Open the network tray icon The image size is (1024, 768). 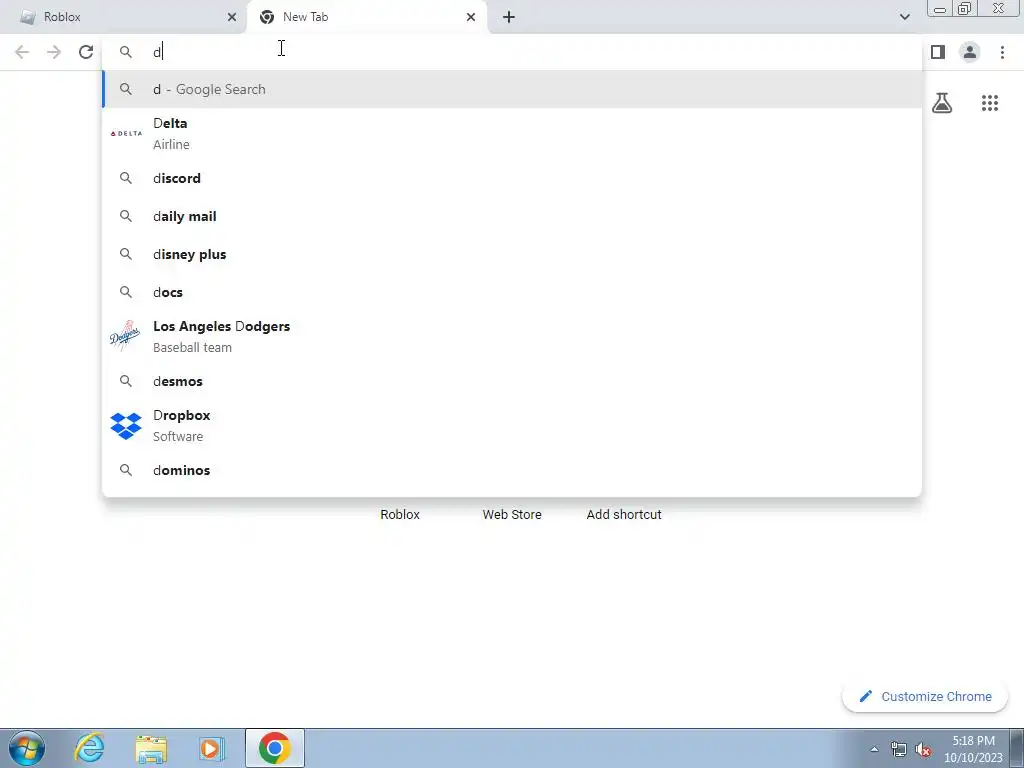coord(899,750)
